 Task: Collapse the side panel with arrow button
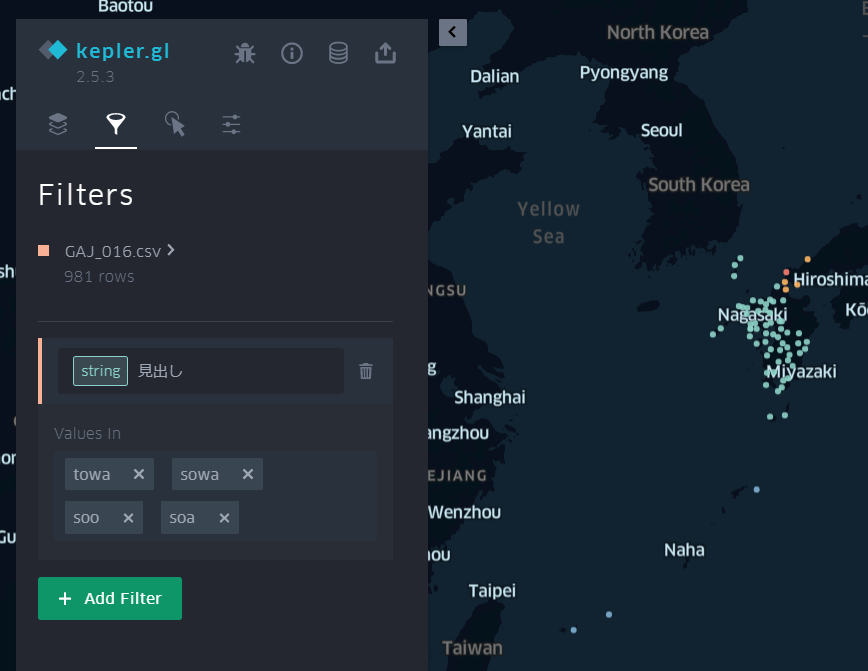[x=453, y=32]
